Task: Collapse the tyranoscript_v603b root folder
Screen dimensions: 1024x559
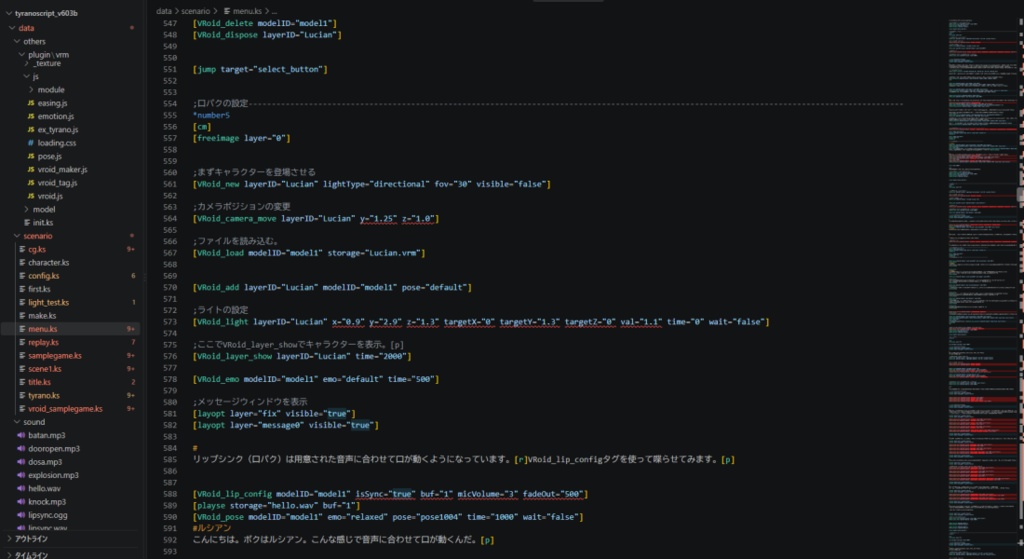Action: tap(8, 13)
